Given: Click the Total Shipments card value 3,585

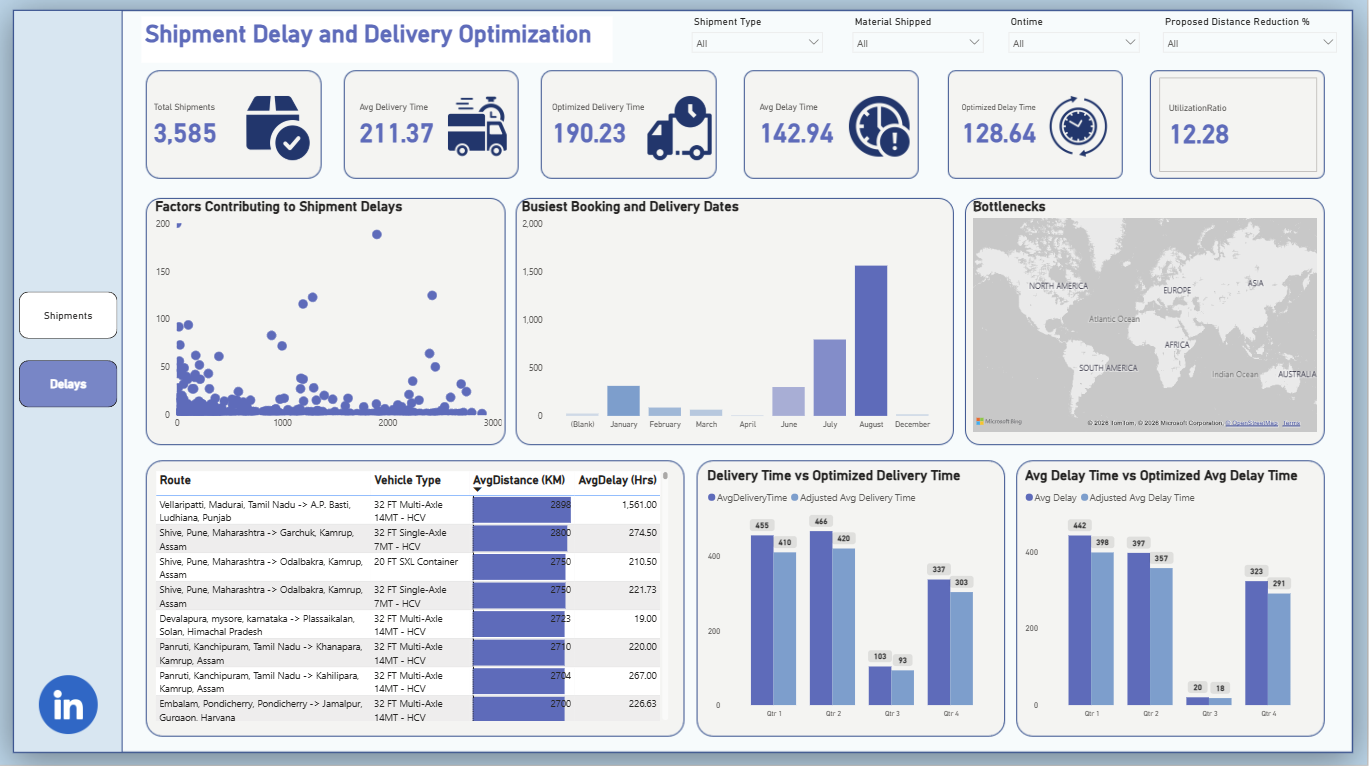Looking at the screenshot, I should pyautogui.click(x=185, y=133).
